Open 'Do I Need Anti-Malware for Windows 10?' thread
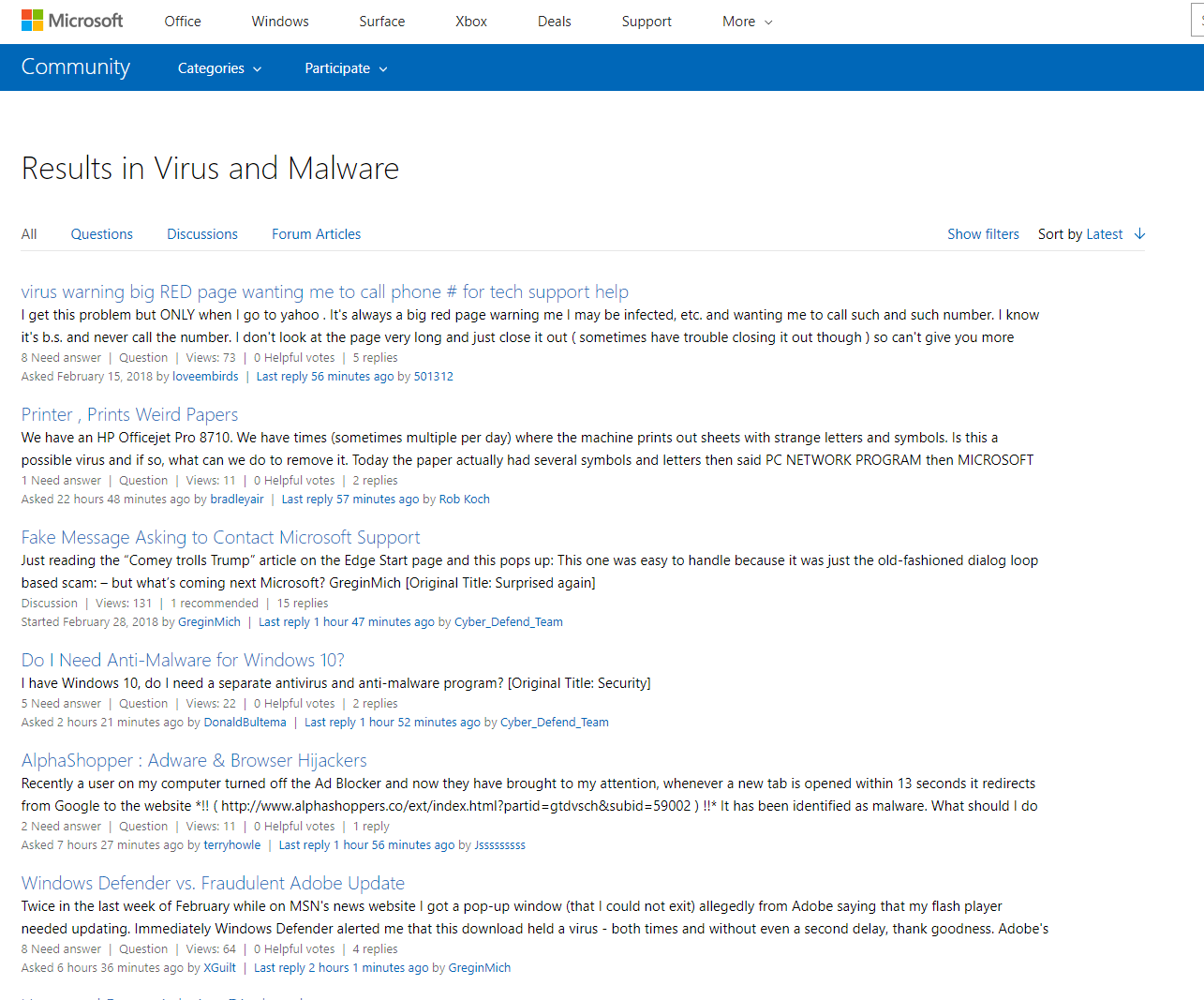1204x1000 pixels. click(x=183, y=660)
